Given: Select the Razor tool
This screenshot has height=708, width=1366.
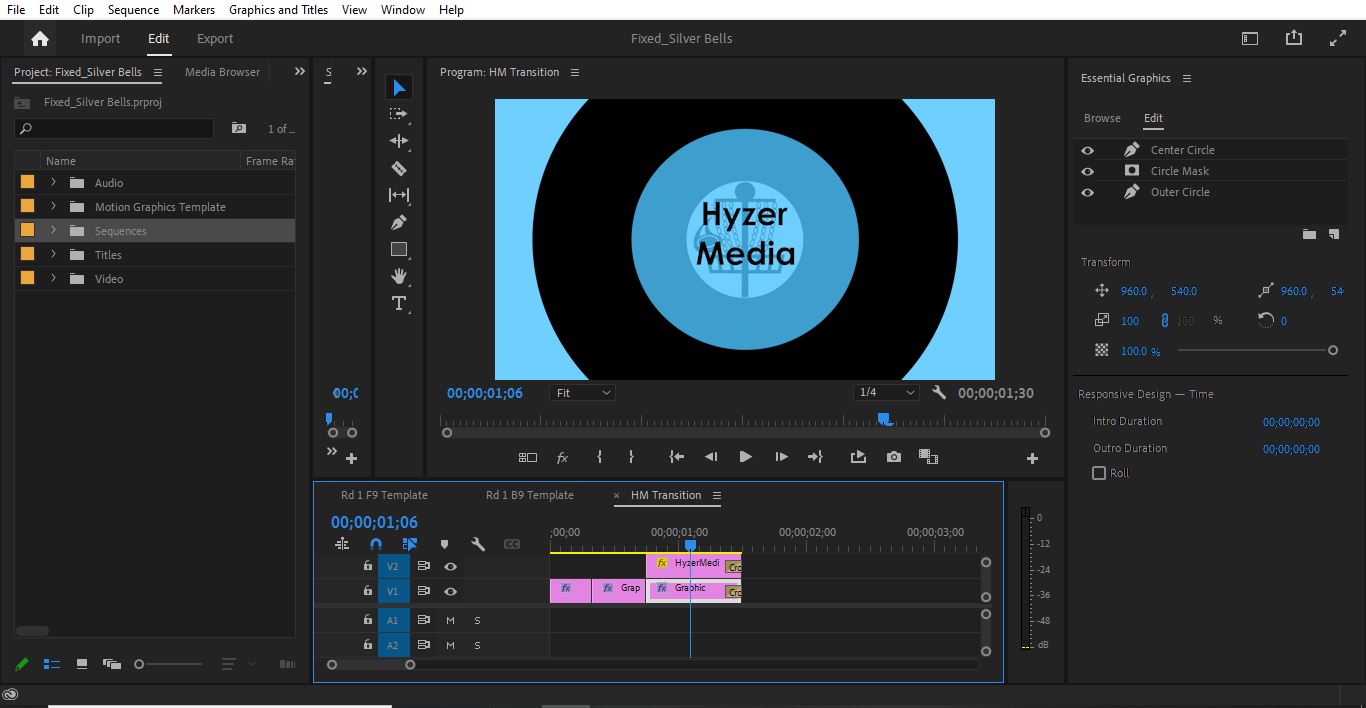Looking at the screenshot, I should pyautogui.click(x=399, y=168).
